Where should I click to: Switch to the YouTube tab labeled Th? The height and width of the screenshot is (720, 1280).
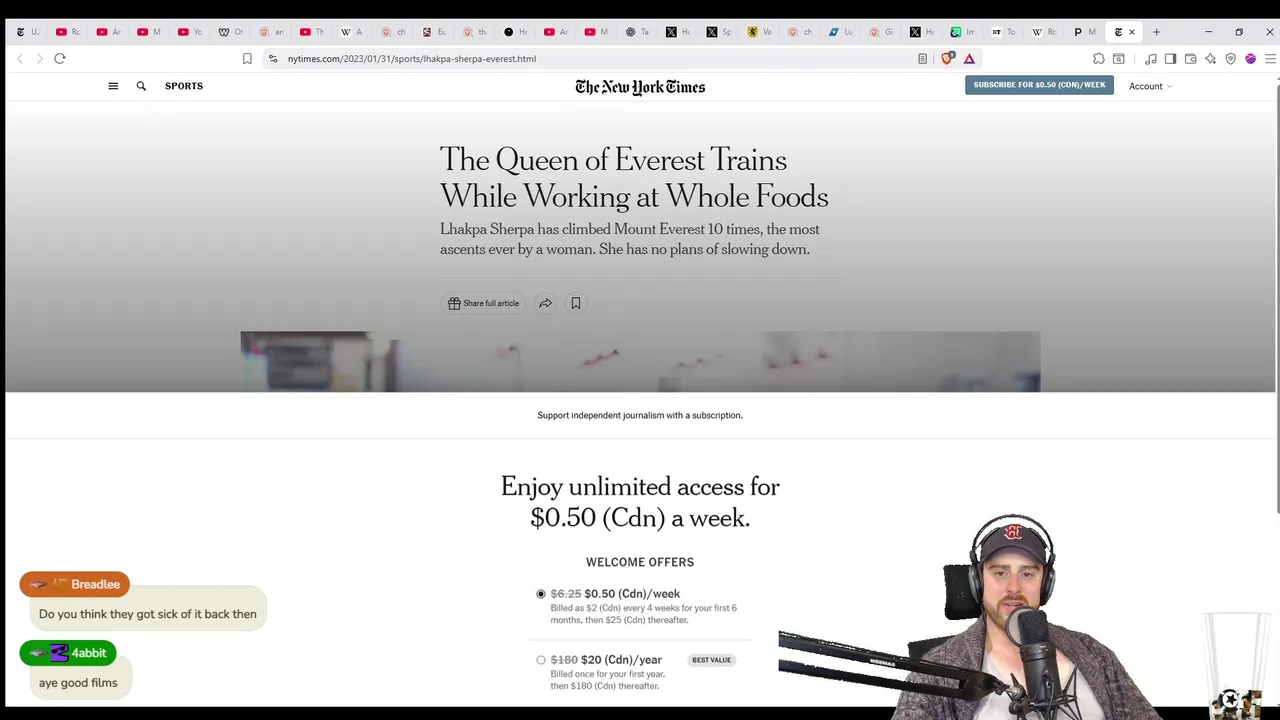coord(312,32)
